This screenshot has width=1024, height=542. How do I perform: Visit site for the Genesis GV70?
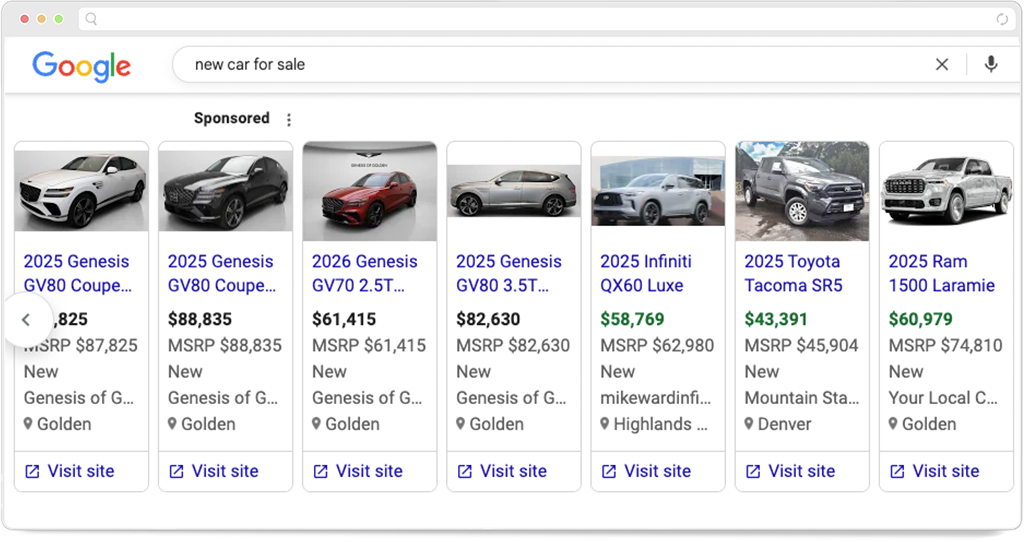[358, 471]
